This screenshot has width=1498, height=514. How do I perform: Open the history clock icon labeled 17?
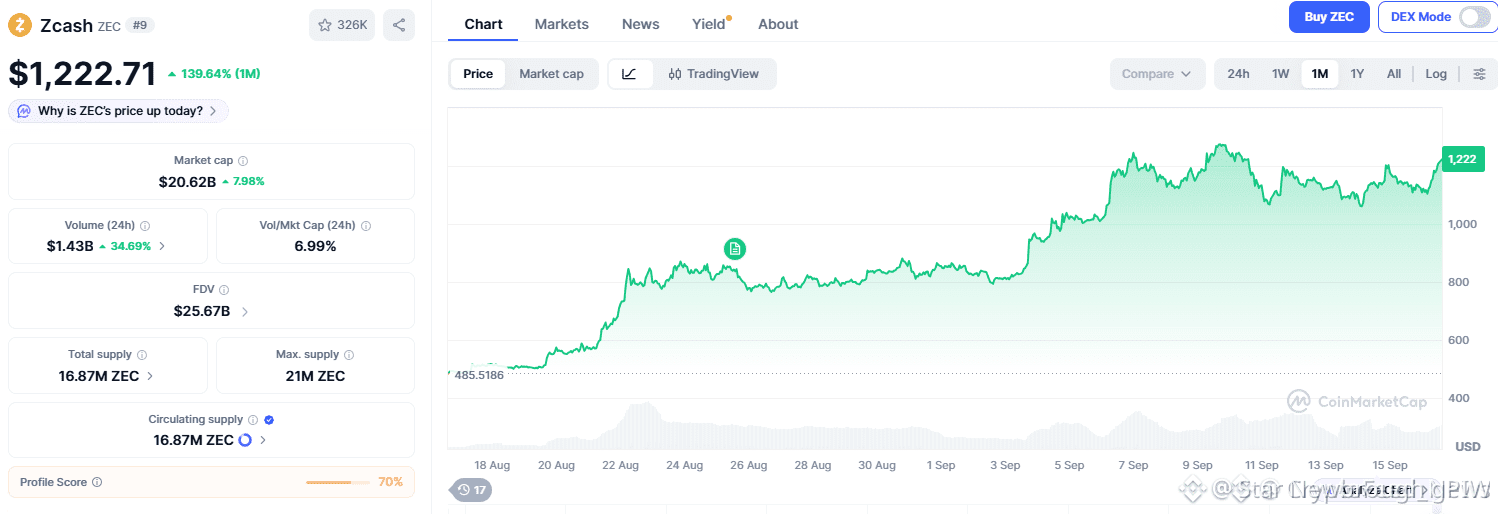pos(471,490)
